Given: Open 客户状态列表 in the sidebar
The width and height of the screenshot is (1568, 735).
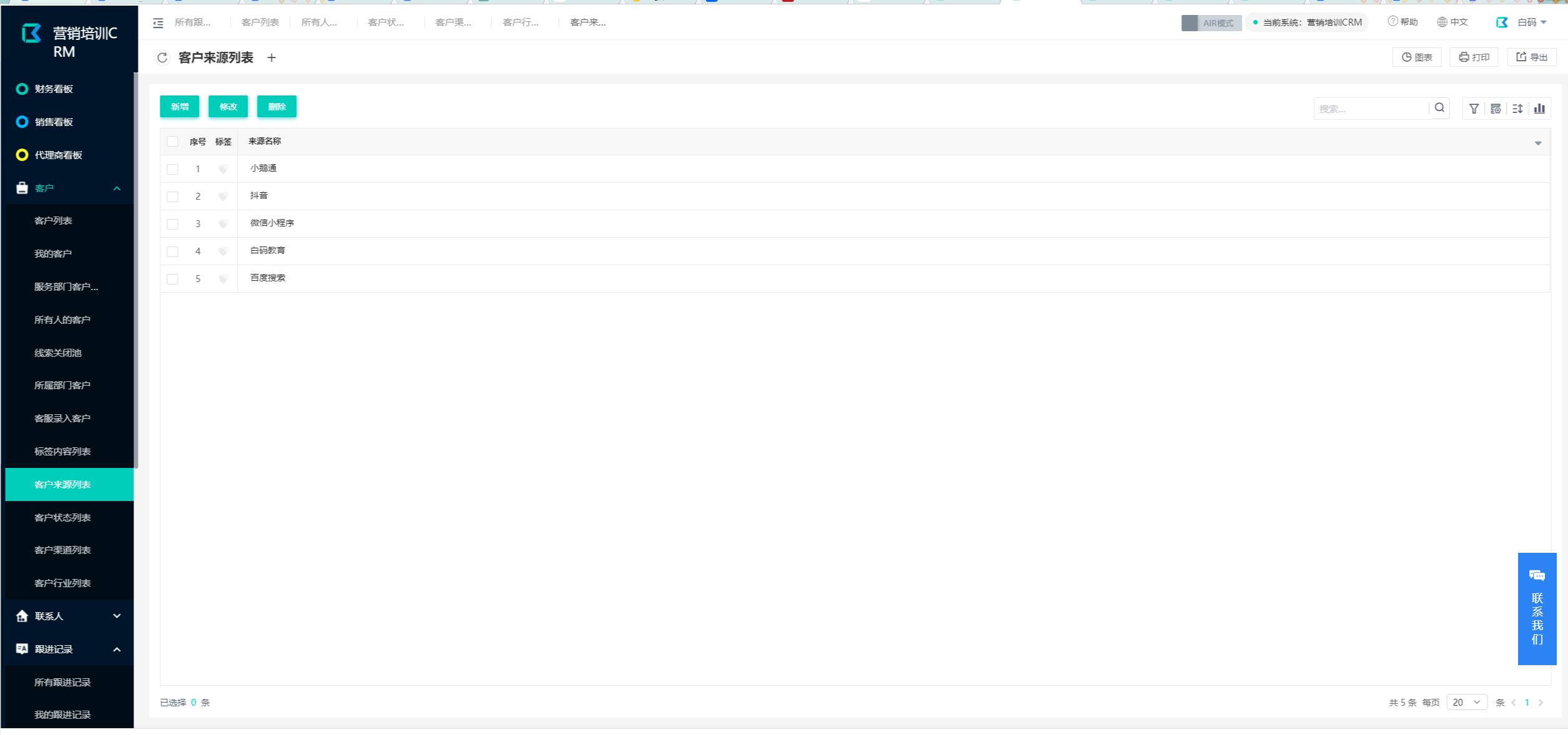Looking at the screenshot, I should (x=62, y=518).
